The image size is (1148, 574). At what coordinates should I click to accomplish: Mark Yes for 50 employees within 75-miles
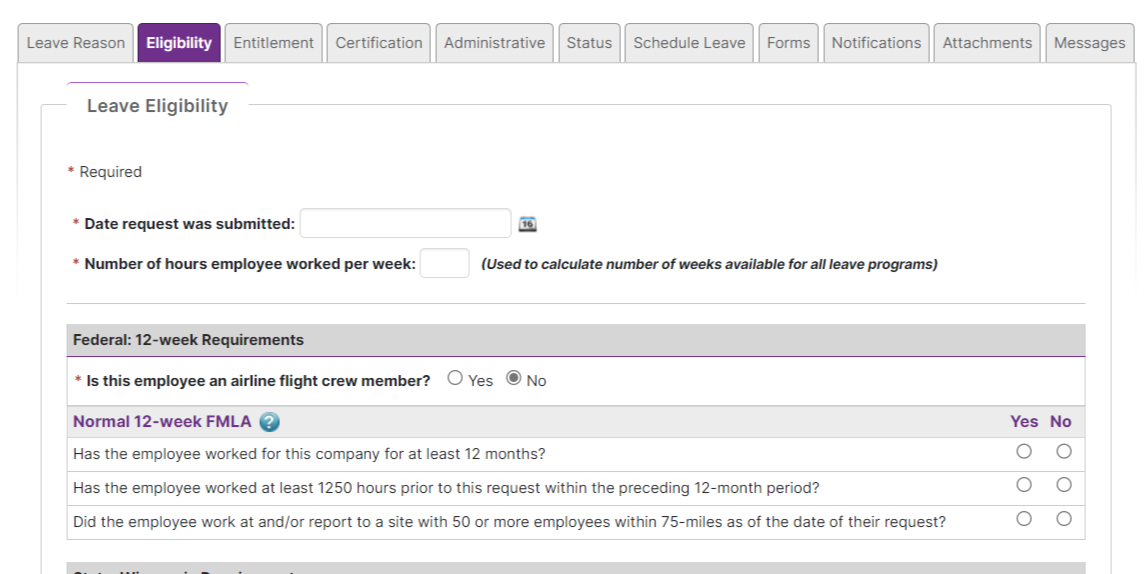point(1024,518)
